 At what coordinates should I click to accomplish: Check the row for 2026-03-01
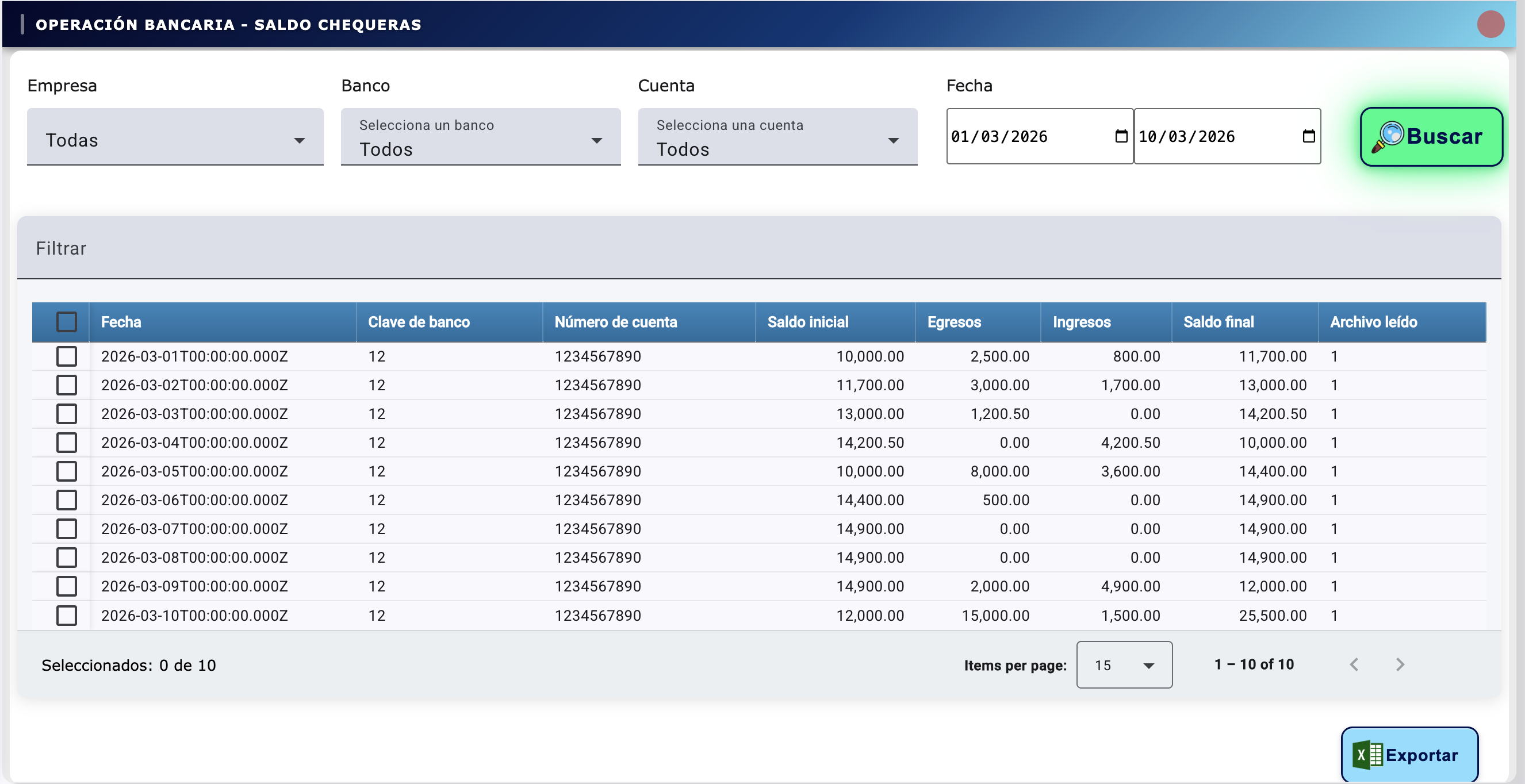(66, 356)
